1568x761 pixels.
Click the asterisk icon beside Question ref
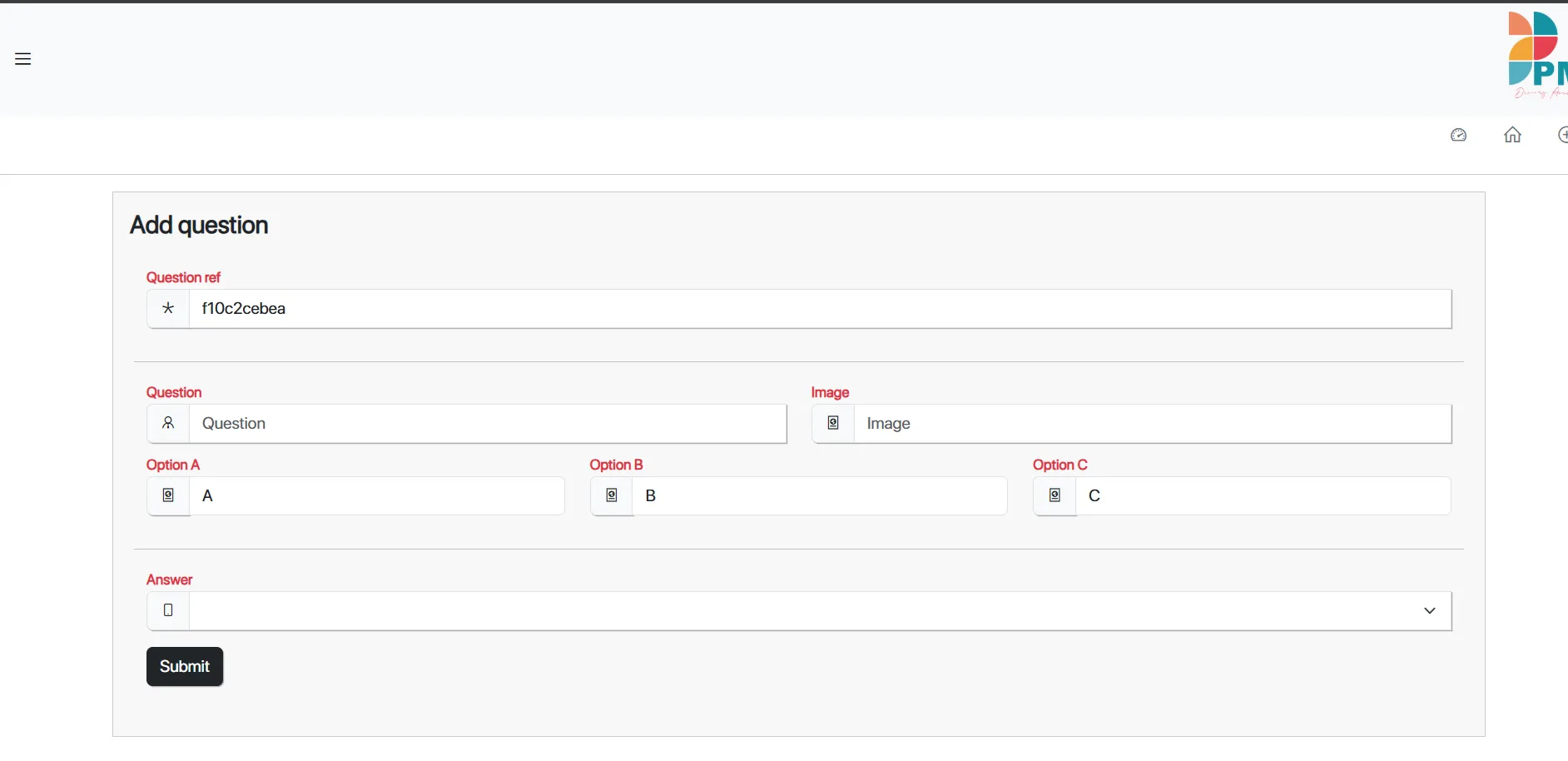[x=168, y=309]
